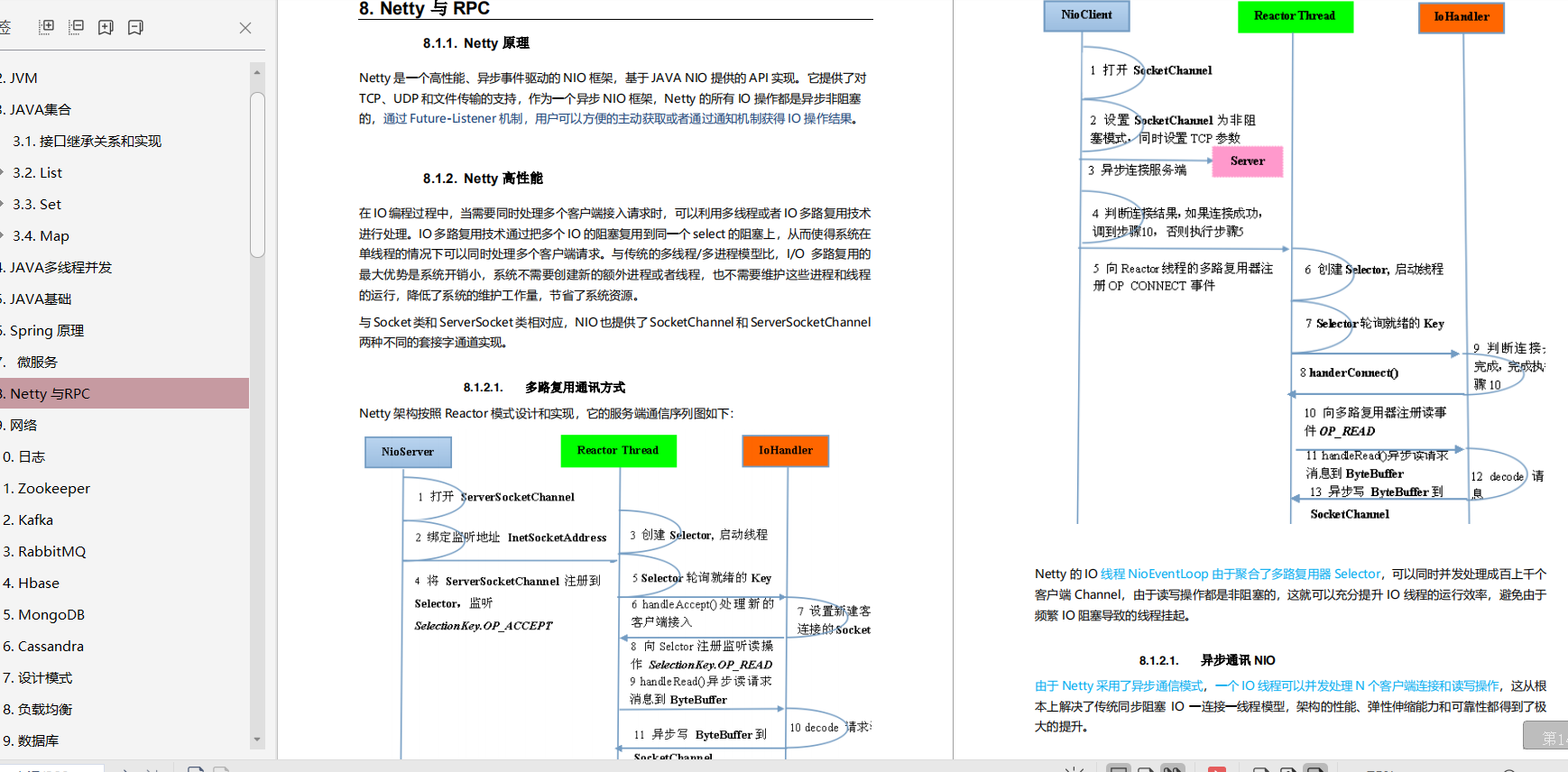Click text SelectionKey.OP_ACCEPT in diagram
The height and width of the screenshot is (772, 1568).
tap(483, 626)
